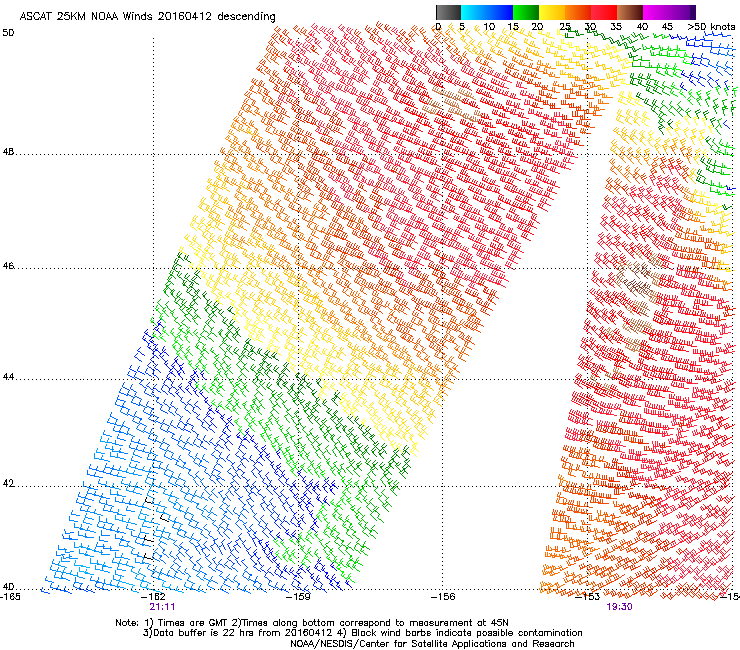Click the longitude label '-153'
The image size is (740, 650).
[x=587, y=596]
